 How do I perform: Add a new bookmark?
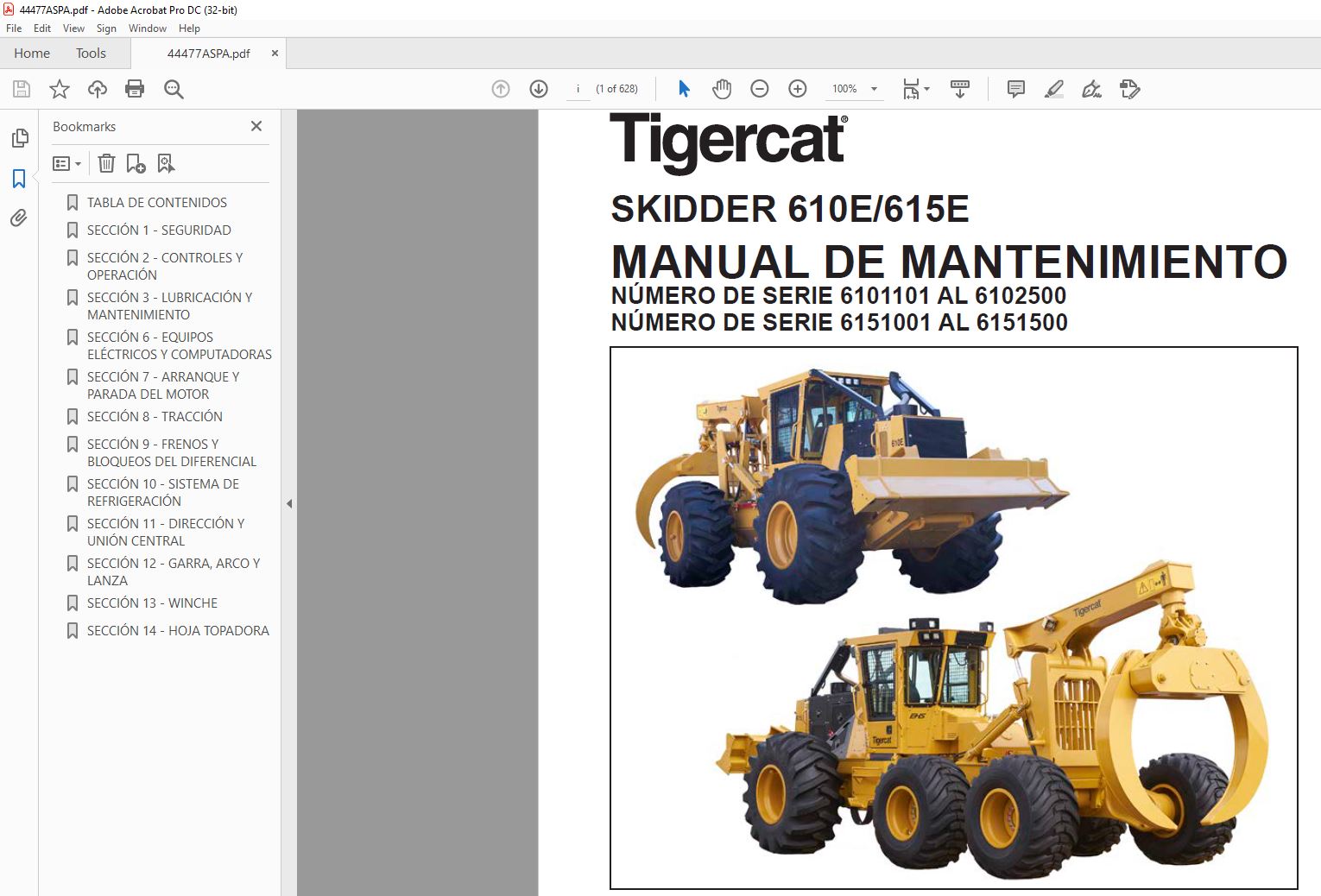pyautogui.click(x=136, y=163)
